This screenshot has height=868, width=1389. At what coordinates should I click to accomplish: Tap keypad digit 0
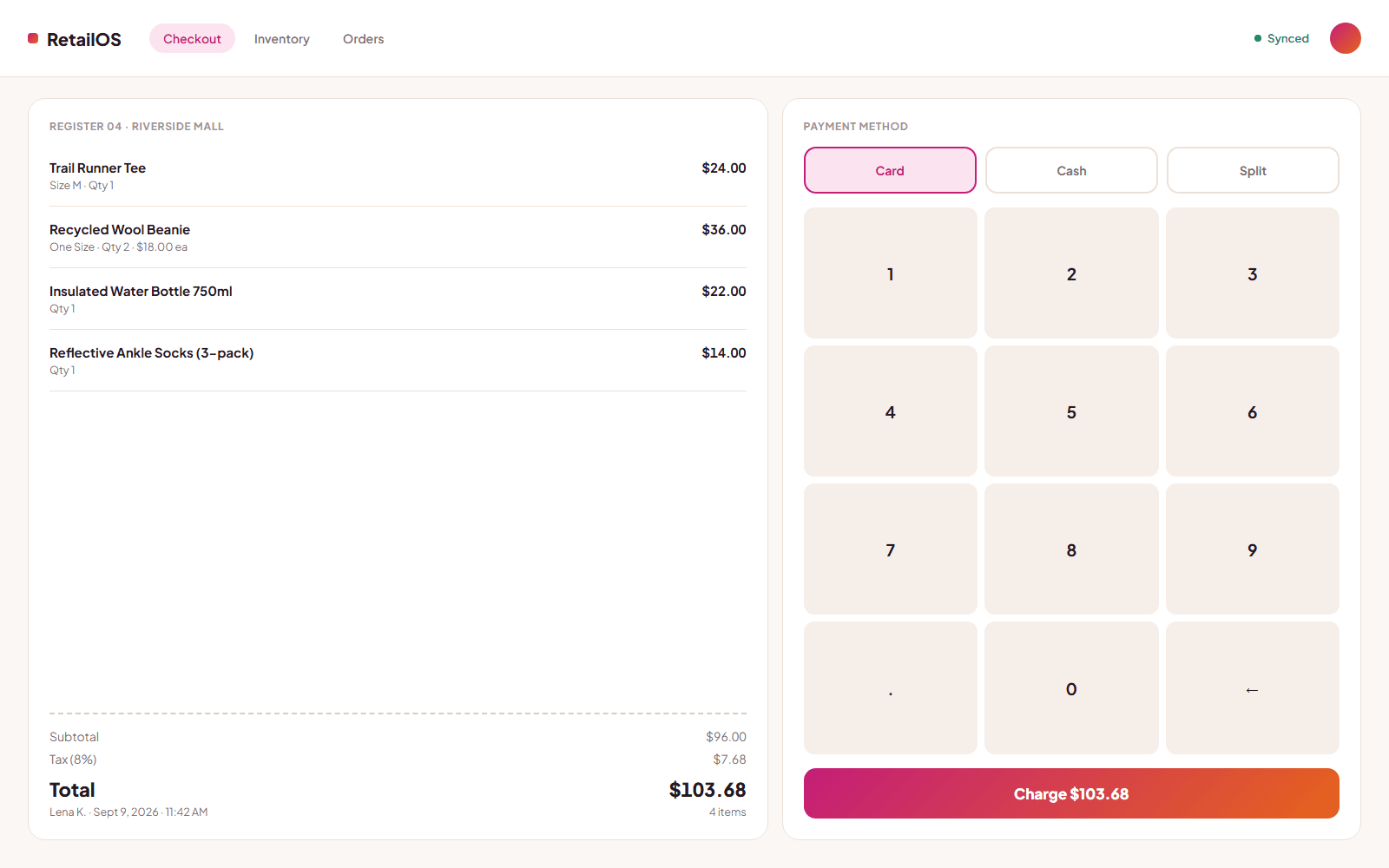click(1071, 688)
